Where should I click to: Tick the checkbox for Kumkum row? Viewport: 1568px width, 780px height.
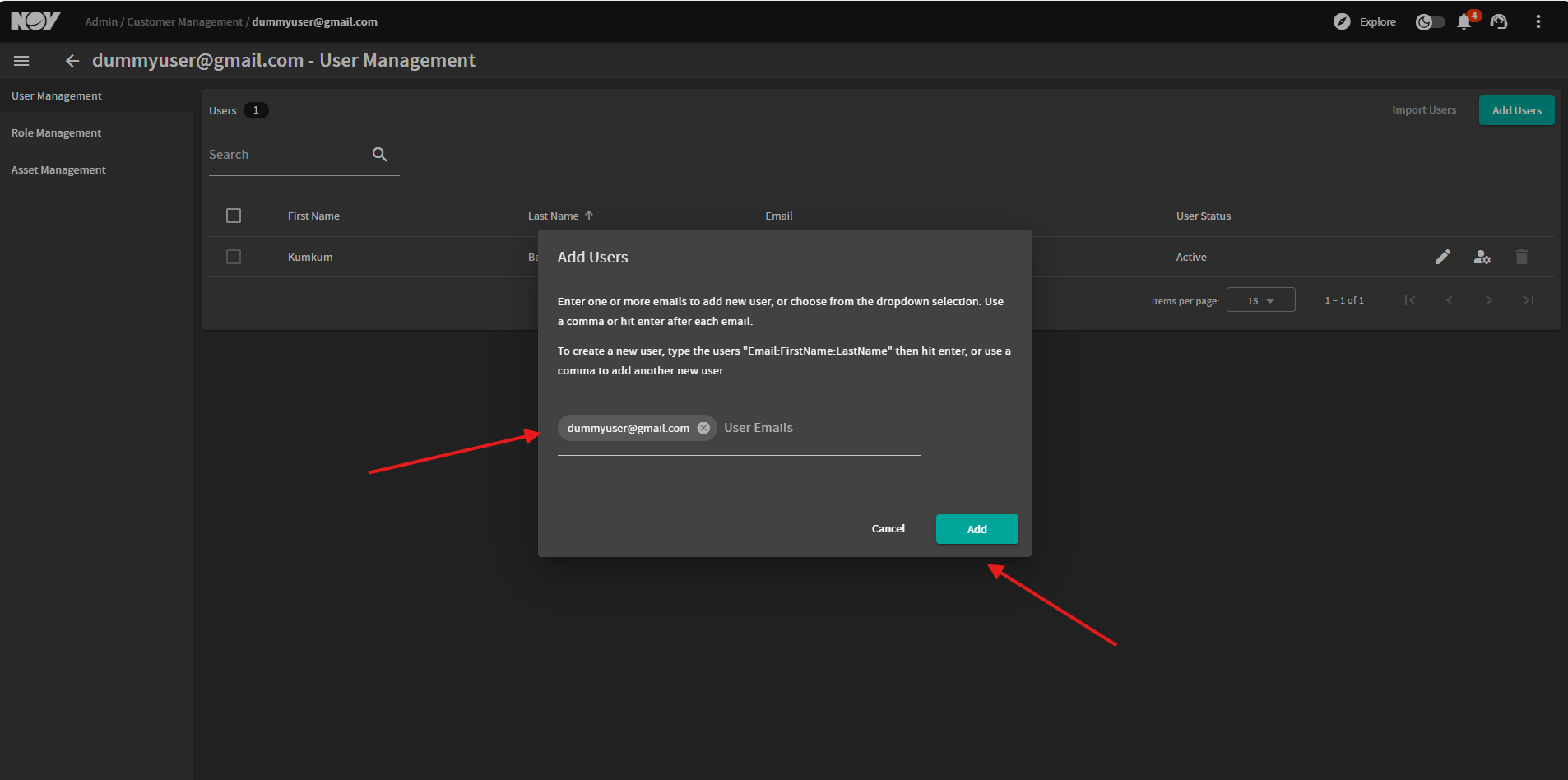click(x=234, y=257)
